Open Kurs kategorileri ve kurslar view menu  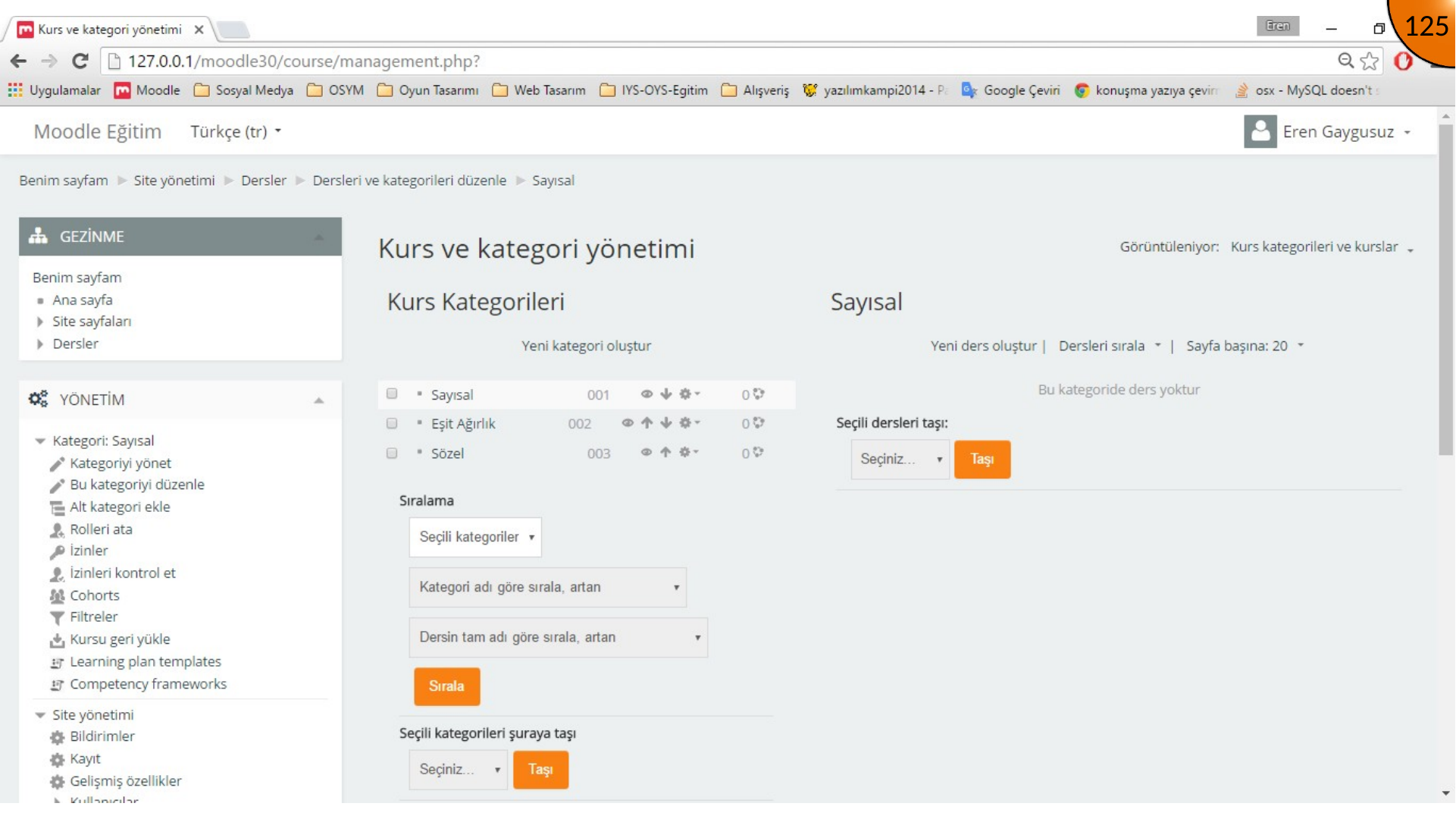1322,247
